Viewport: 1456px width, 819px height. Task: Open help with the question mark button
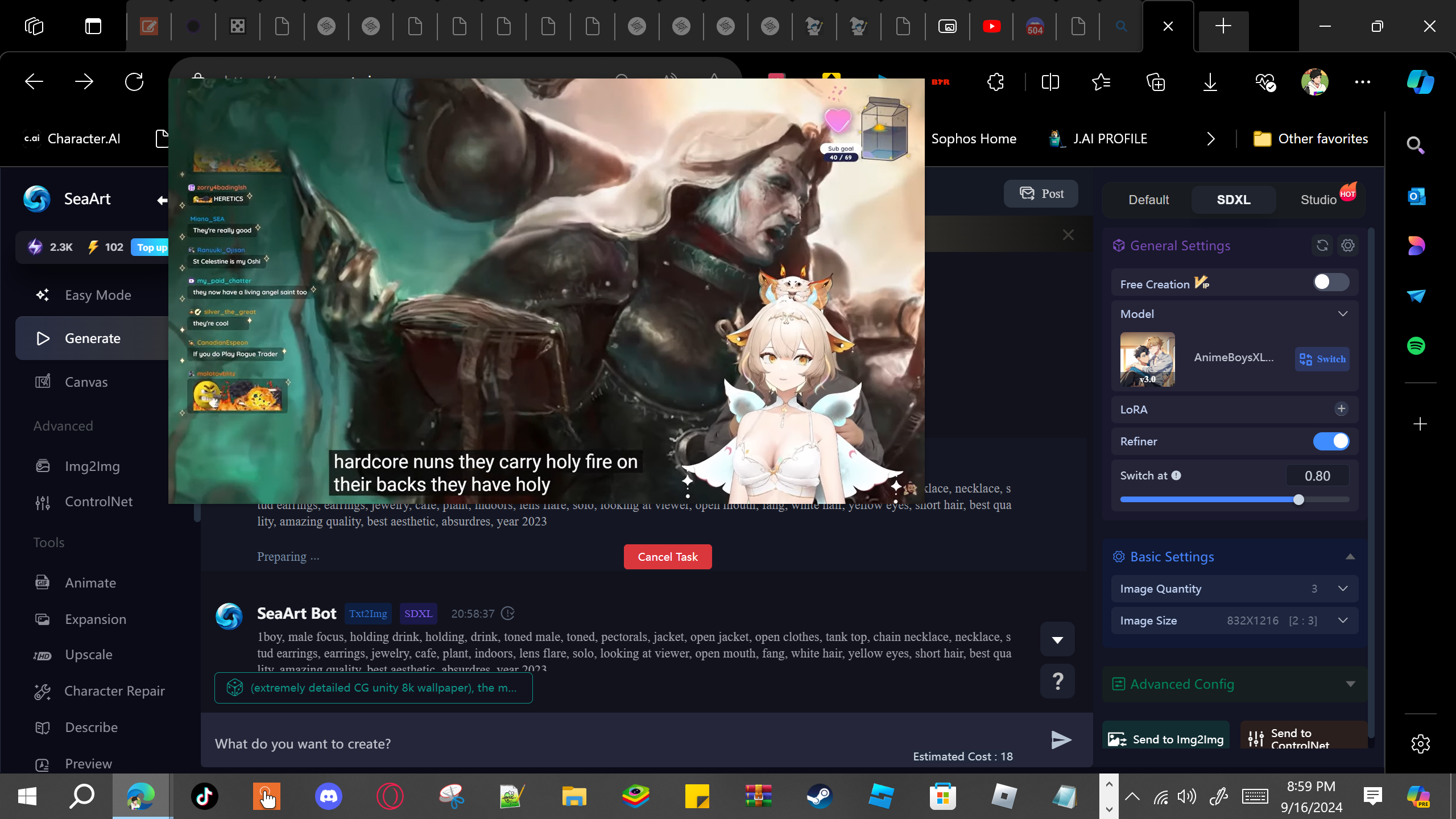[1057, 681]
